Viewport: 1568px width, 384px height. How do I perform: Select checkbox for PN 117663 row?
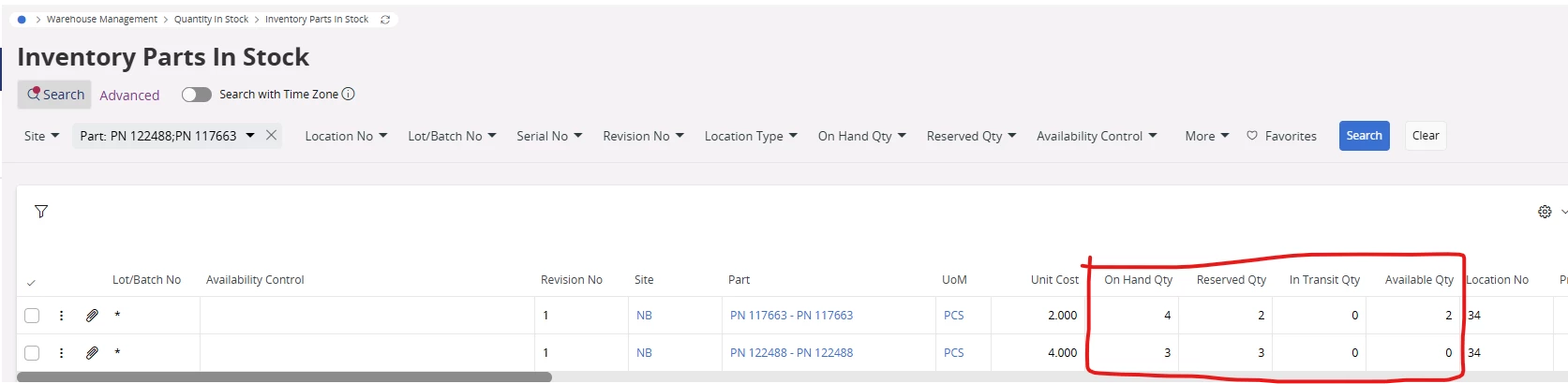pyautogui.click(x=32, y=316)
